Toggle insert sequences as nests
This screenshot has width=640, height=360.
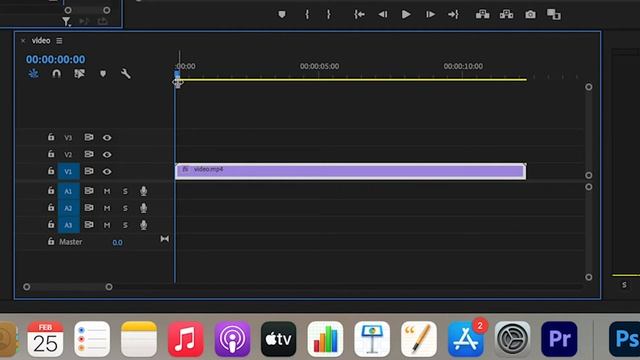[x=33, y=73]
